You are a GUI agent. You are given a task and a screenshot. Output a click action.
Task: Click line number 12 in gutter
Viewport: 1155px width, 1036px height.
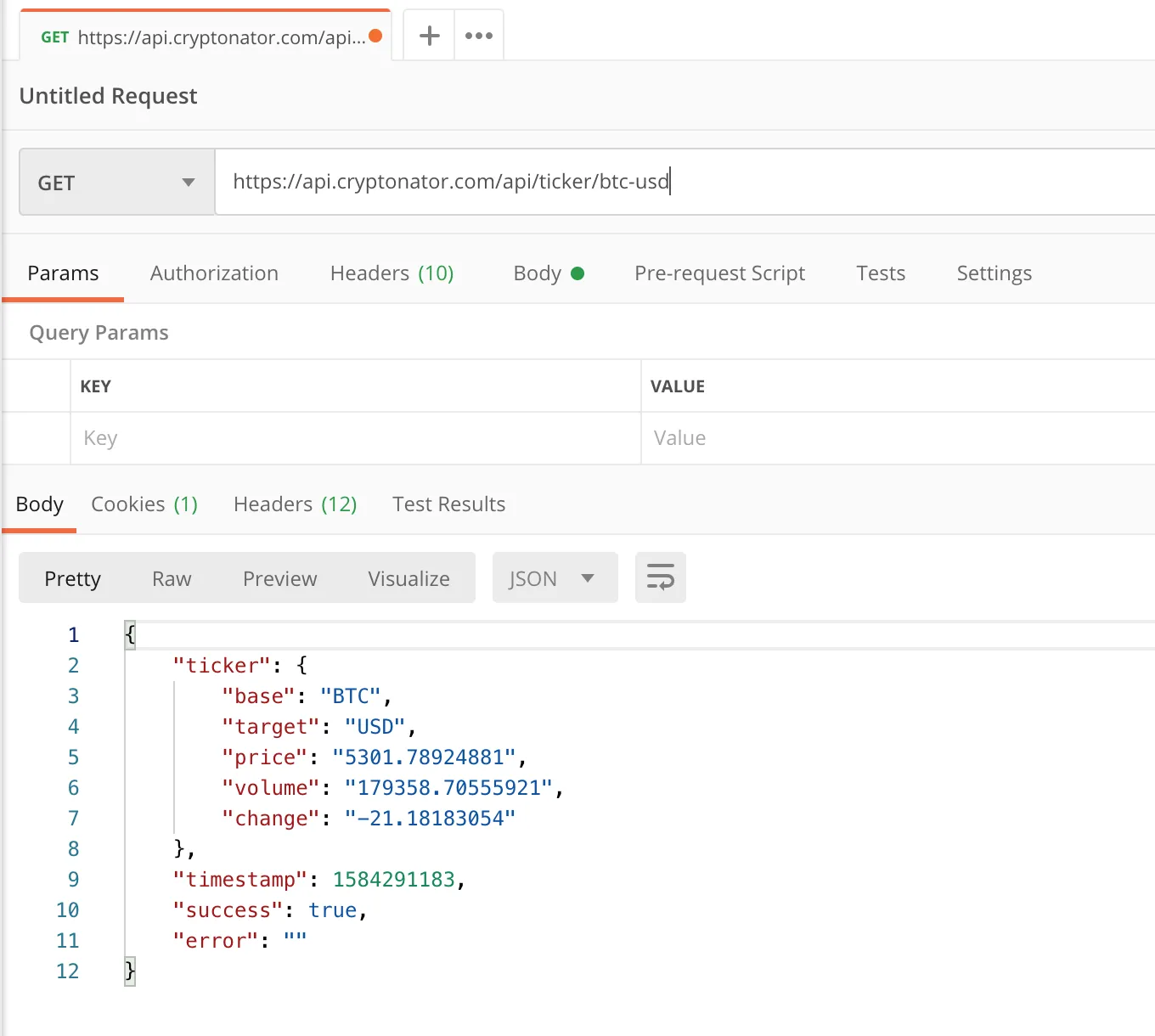pos(67,971)
